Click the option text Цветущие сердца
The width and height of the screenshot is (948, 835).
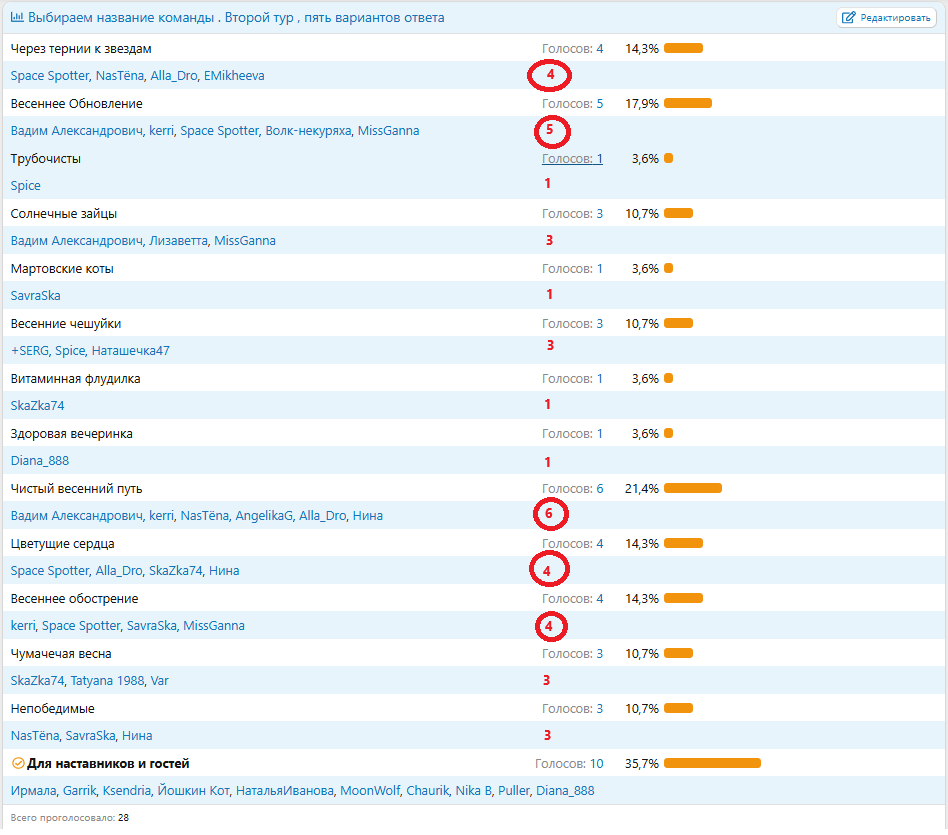(62, 544)
